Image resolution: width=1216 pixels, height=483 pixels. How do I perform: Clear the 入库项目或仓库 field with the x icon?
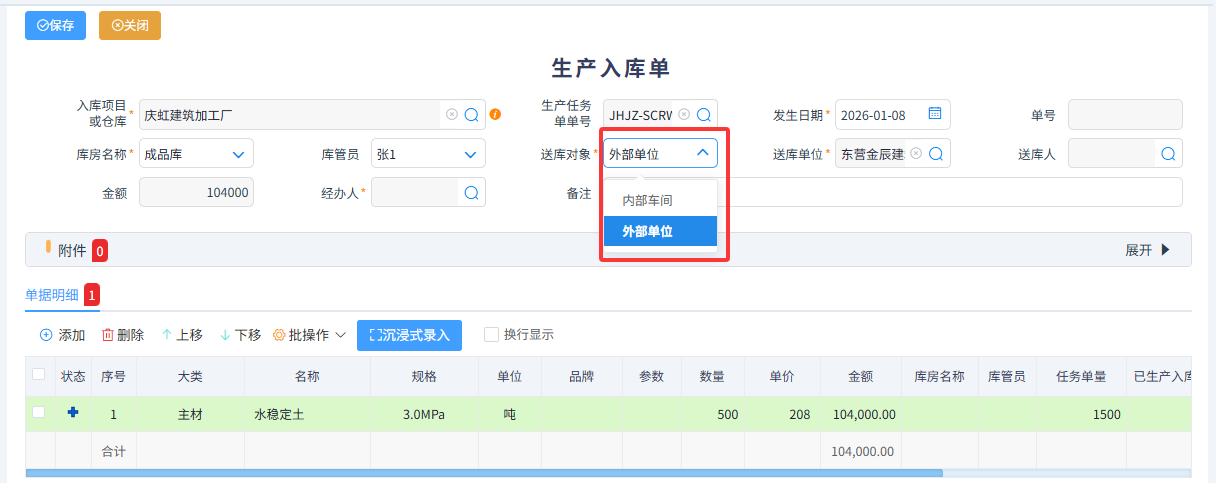452,115
